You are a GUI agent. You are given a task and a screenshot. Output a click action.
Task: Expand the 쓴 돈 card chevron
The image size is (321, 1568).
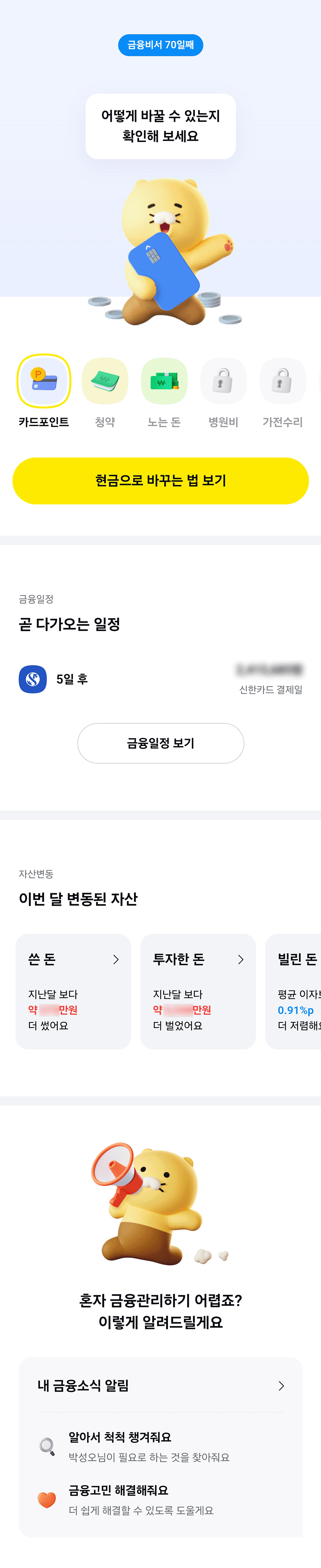click(116, 959)
